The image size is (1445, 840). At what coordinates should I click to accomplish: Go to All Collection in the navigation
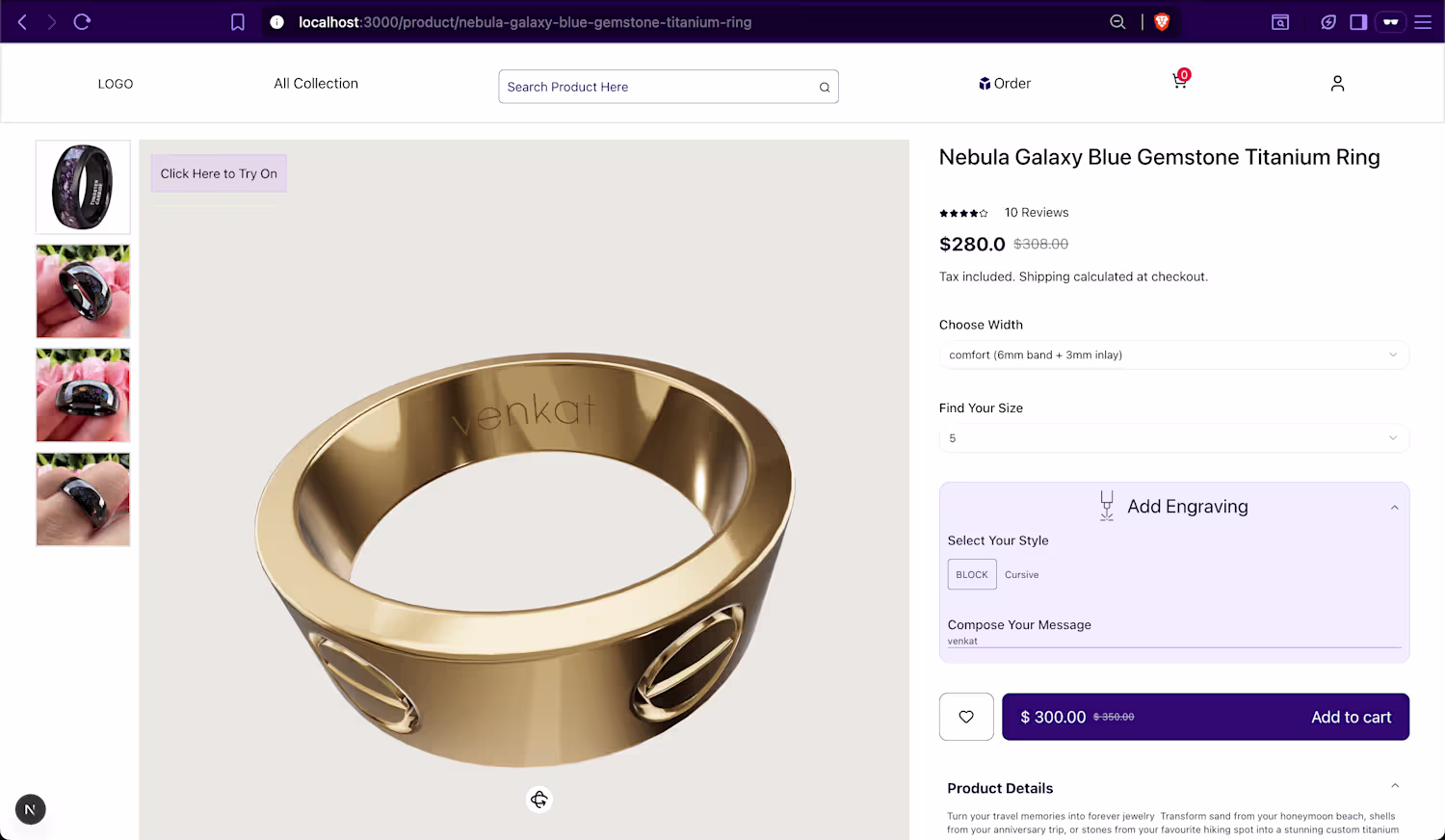[316, 84]
